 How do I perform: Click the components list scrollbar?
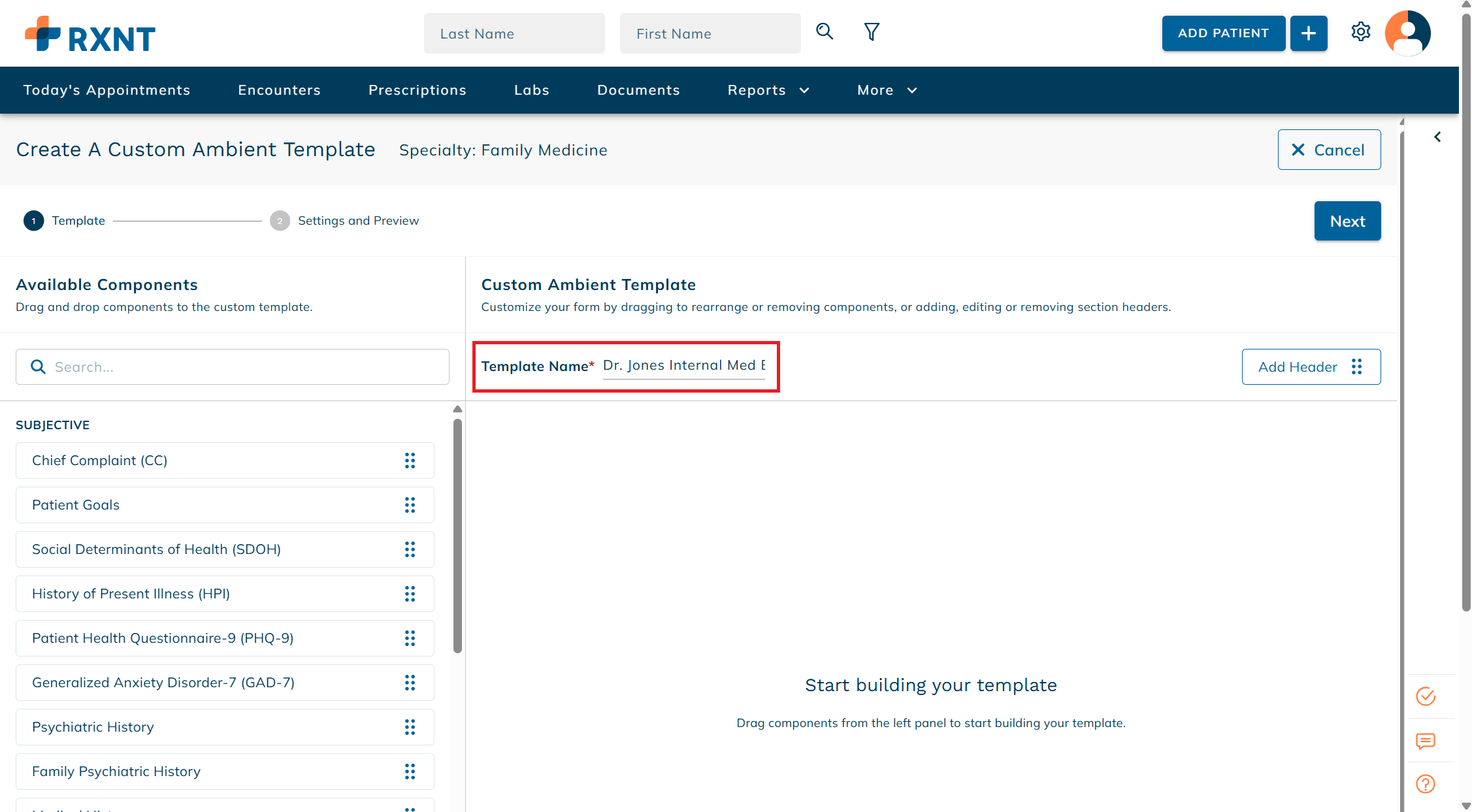[457, 536]
